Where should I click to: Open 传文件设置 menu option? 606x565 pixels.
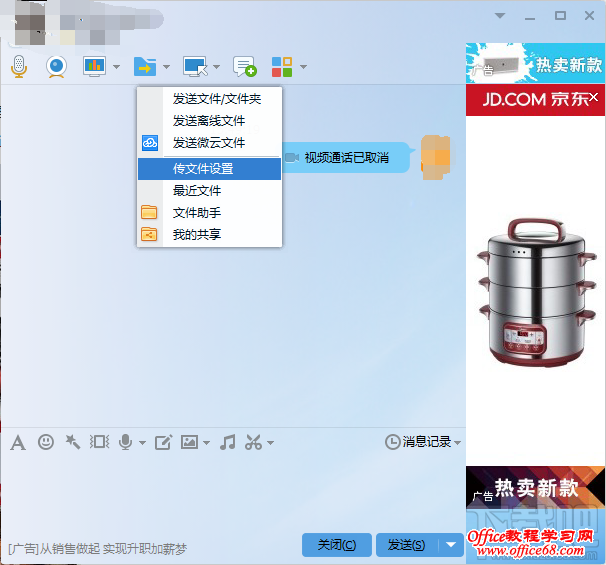click(209, 169)
